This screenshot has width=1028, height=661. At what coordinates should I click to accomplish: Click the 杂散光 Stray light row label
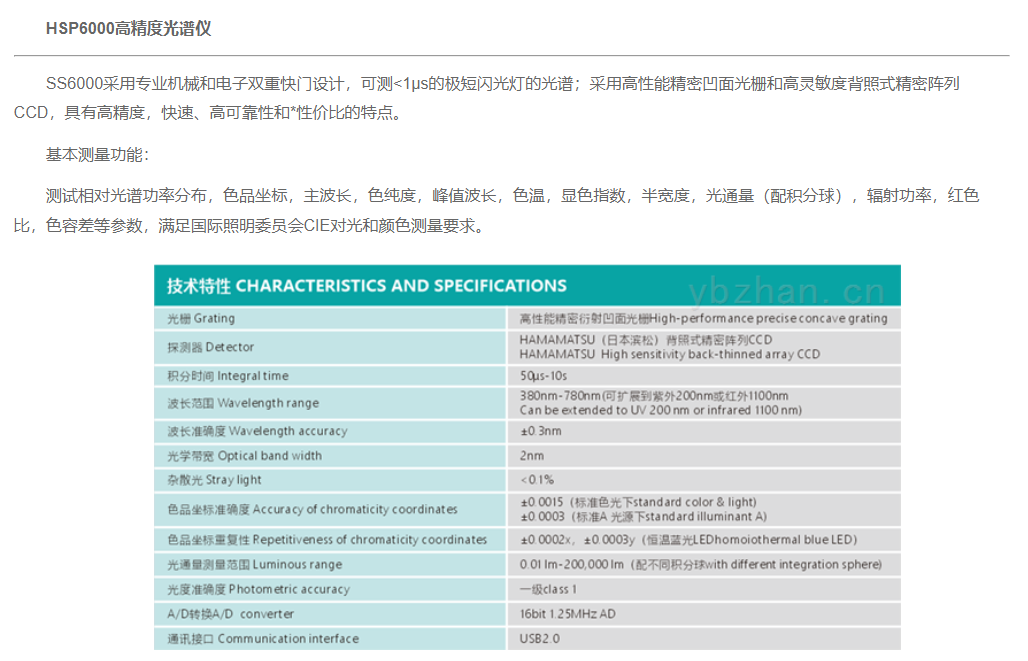tap(214, 480)
